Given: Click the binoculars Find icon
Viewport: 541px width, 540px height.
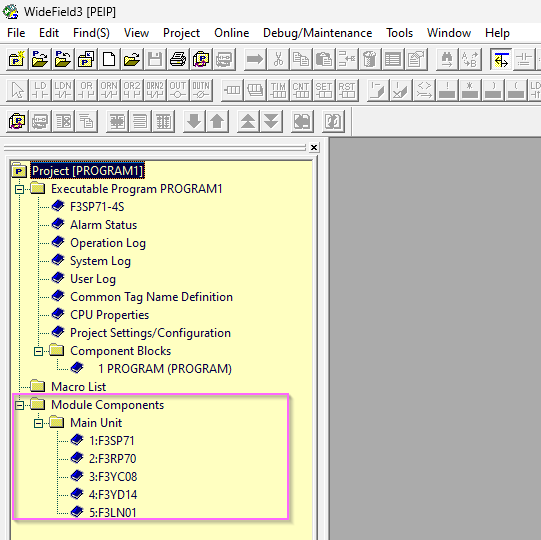Looking at the screenshot, I should pos(447,59).
